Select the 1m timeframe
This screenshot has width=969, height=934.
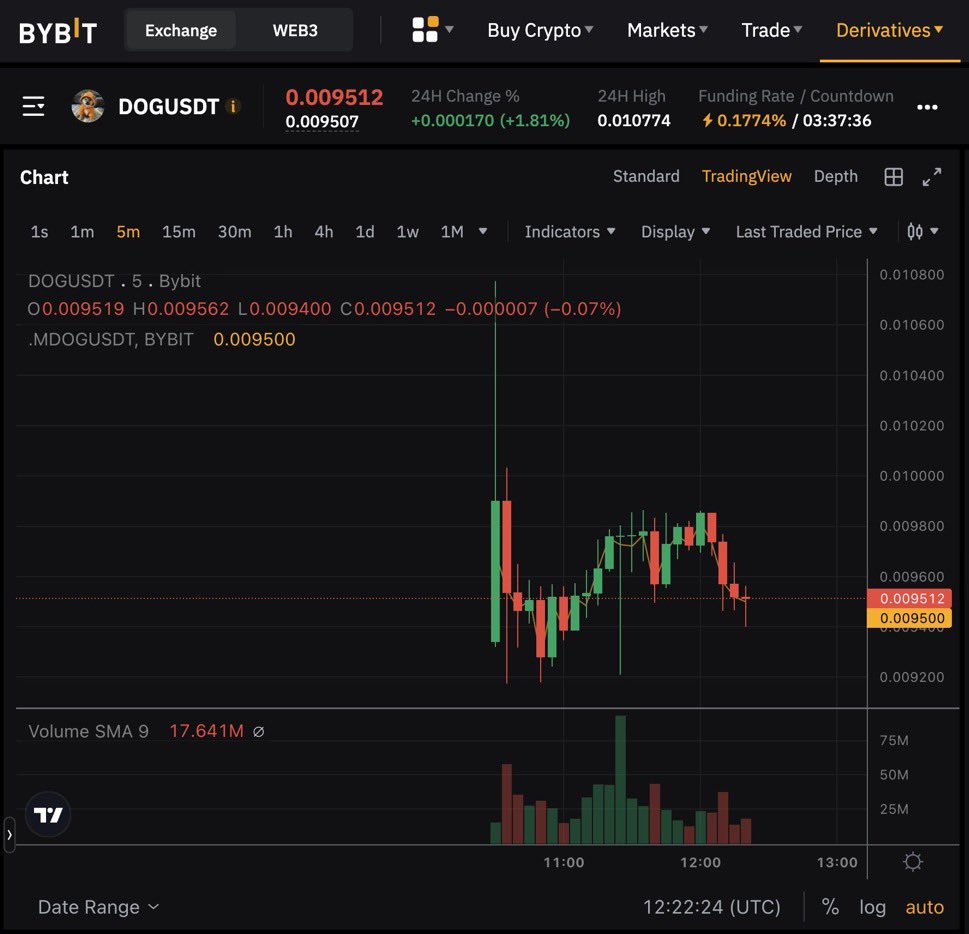tap(82, 232)
